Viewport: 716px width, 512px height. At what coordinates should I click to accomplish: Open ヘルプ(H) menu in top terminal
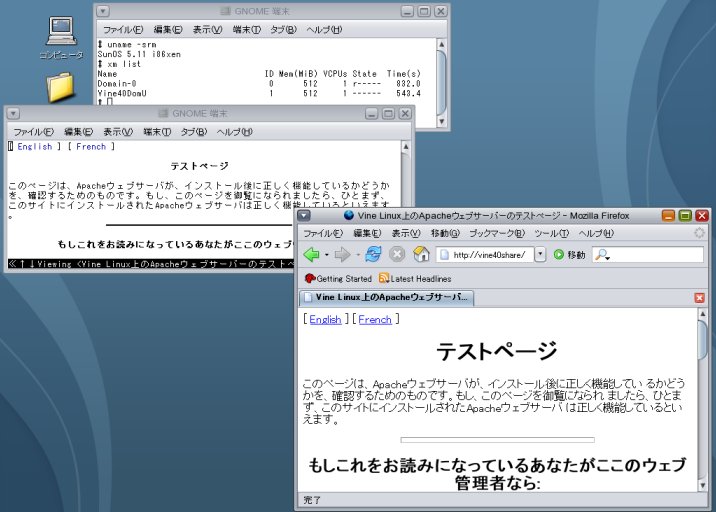[x=324, y=30]
